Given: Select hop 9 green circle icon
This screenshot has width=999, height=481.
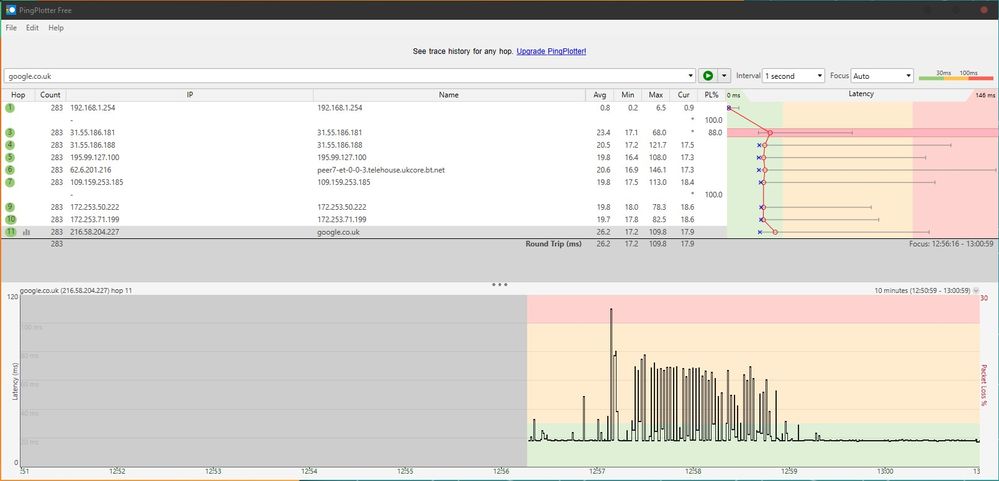Looking at the screenshot, I should (x=10, y=207).
